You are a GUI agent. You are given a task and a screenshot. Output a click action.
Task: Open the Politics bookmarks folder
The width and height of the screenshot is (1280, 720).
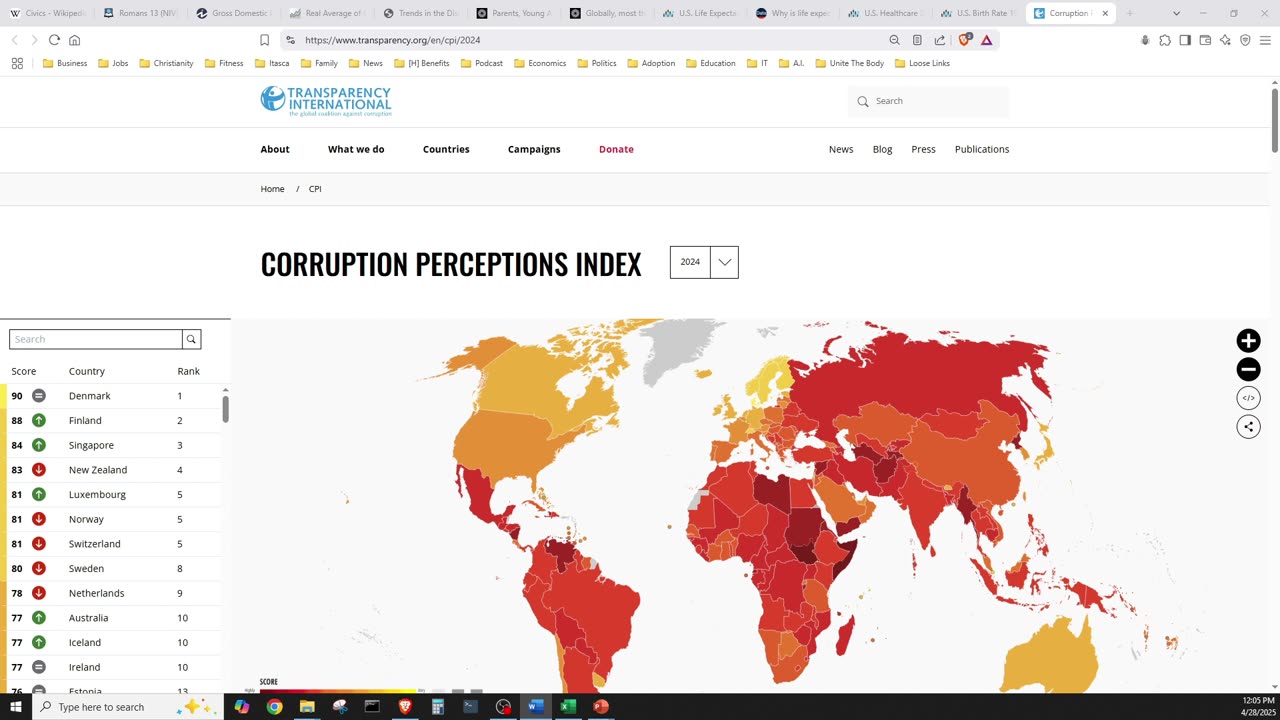click(x=596, y=63)
